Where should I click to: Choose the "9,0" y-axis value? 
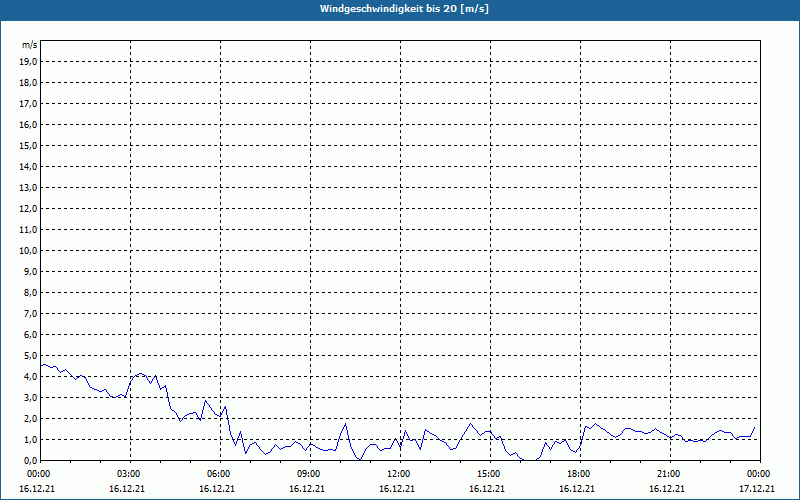coord(30,271)
